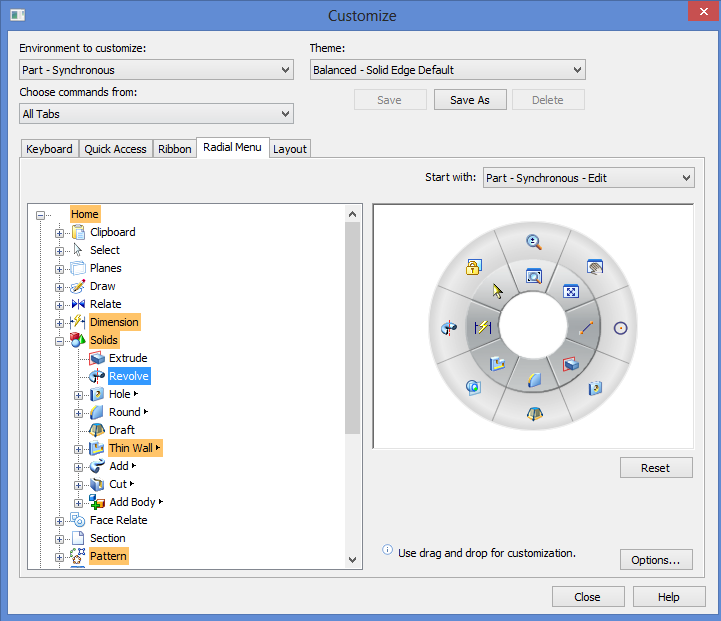The image size is (721, 621).
Task: Expand the Clipboard tree node
Action: tap(59, 233)
